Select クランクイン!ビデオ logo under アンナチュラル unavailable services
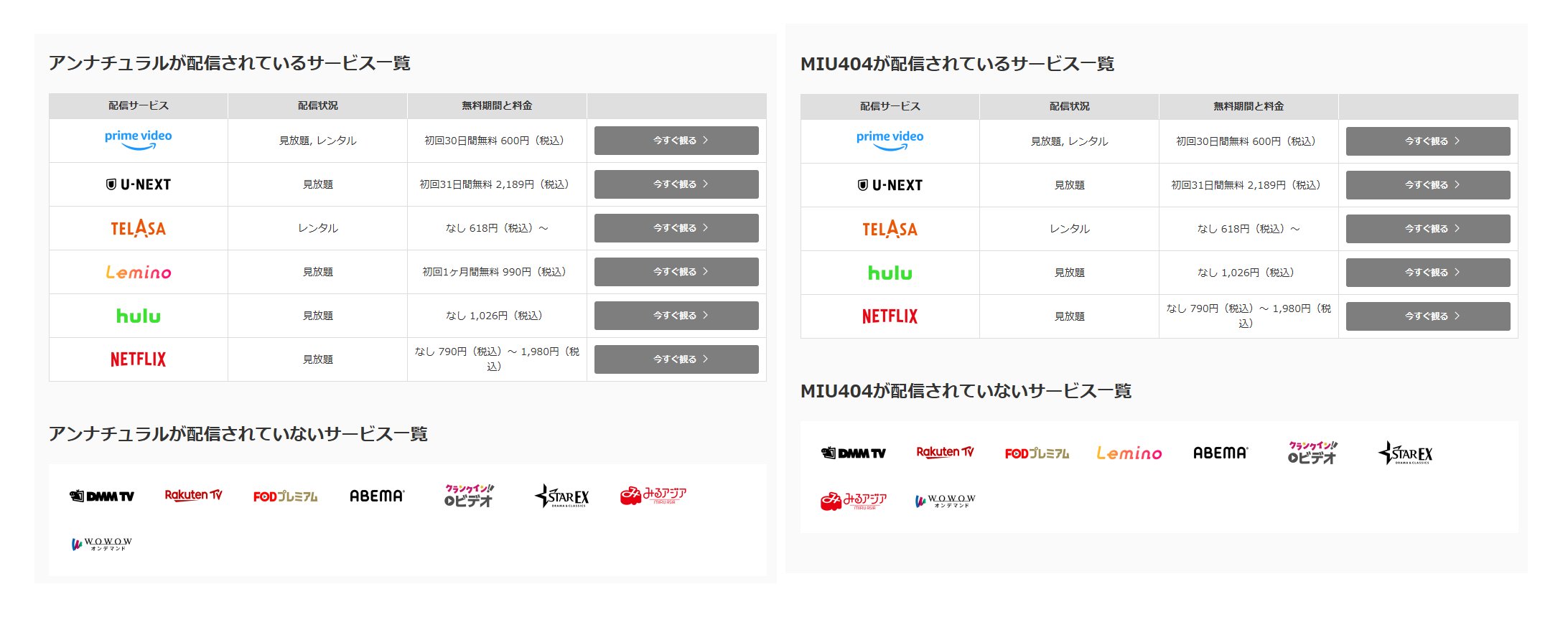 pyautogui.click(x=469, y=495)
